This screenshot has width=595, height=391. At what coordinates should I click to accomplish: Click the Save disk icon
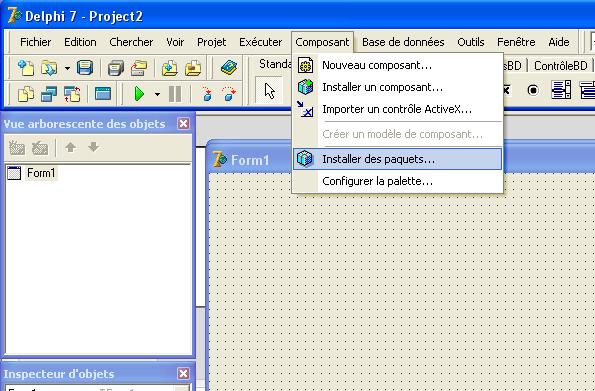[85, 68]
